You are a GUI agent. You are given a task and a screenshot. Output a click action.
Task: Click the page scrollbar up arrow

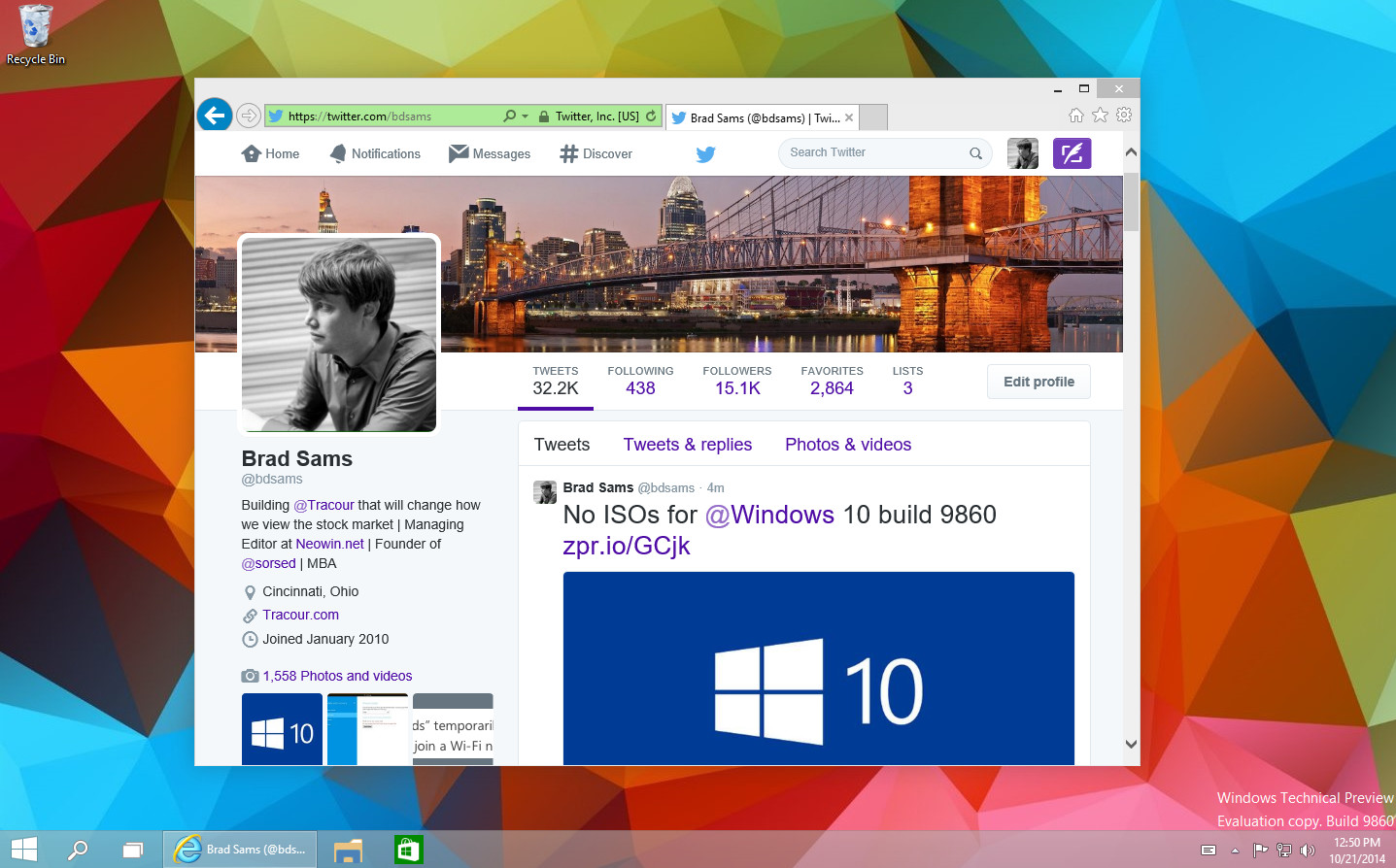[1131, 152]
